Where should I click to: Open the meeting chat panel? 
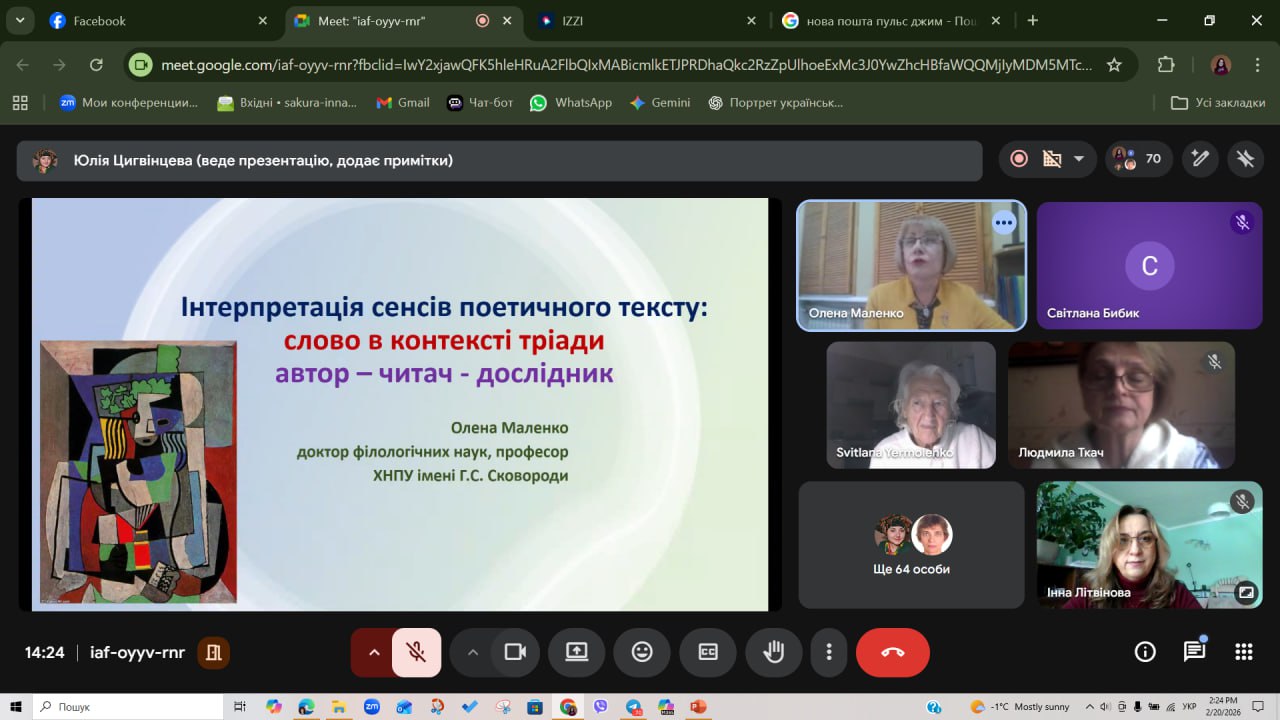click(1194, 652)
